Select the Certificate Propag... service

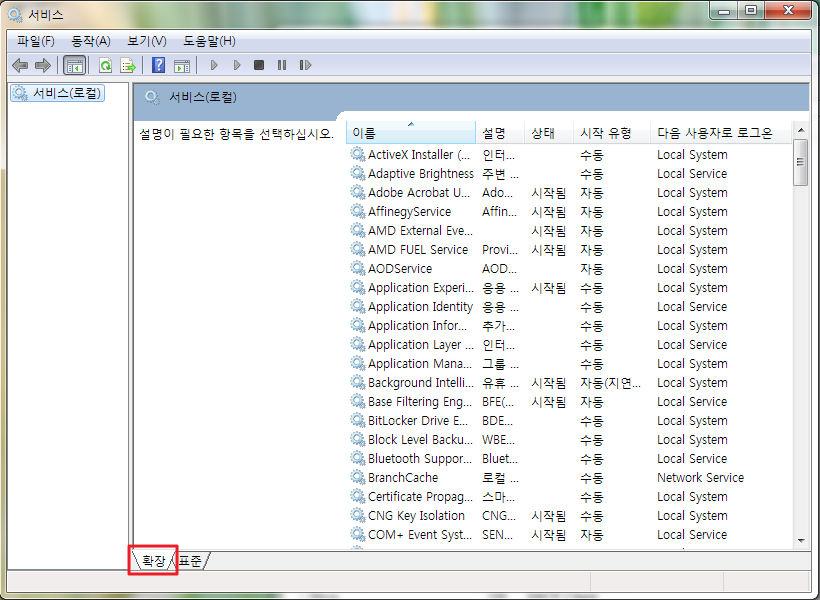pos(420,496)
